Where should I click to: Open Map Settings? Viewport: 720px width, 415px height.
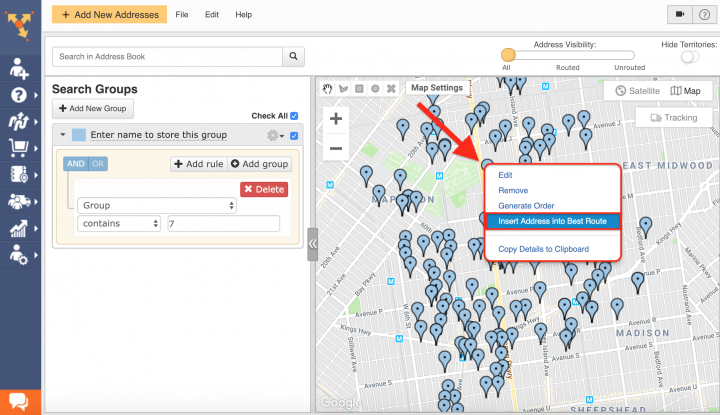pos(437,88)
